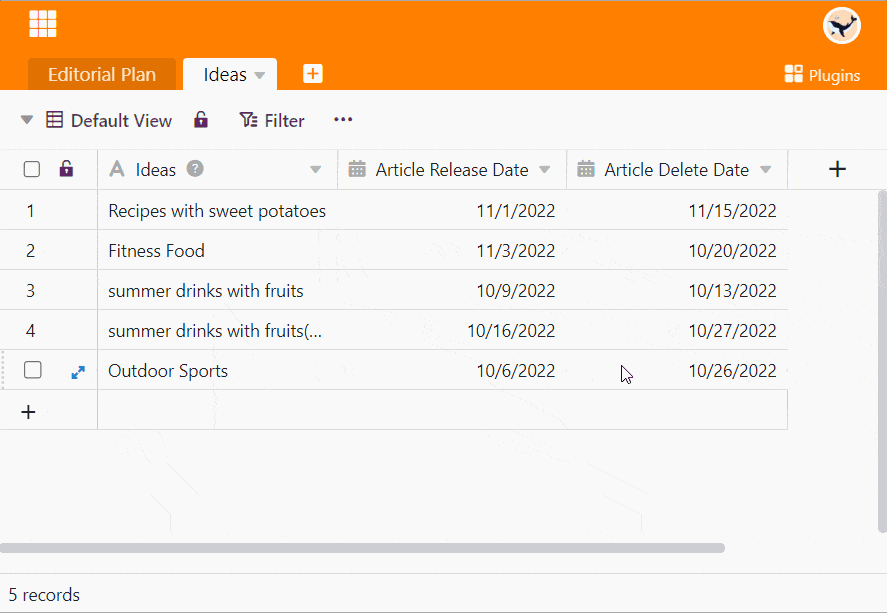Open Article Release Date column menu
This screenshot has width=887, height=613.
click(x=545, y=170)
